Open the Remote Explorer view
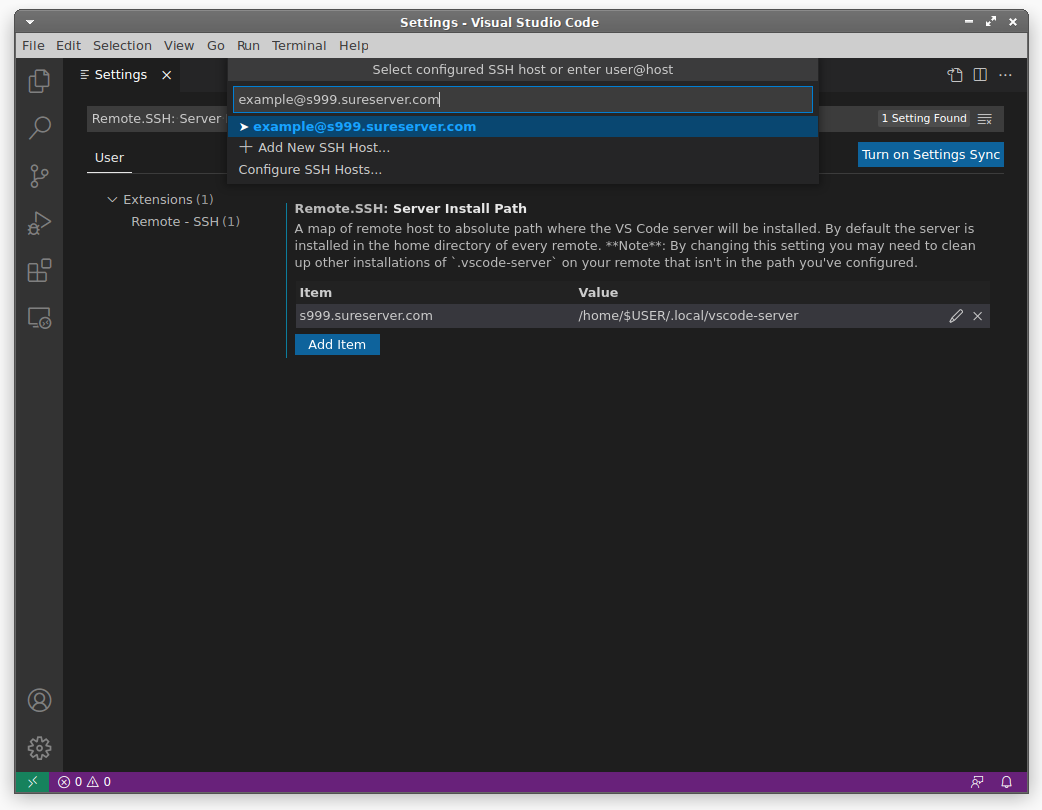 39,318
